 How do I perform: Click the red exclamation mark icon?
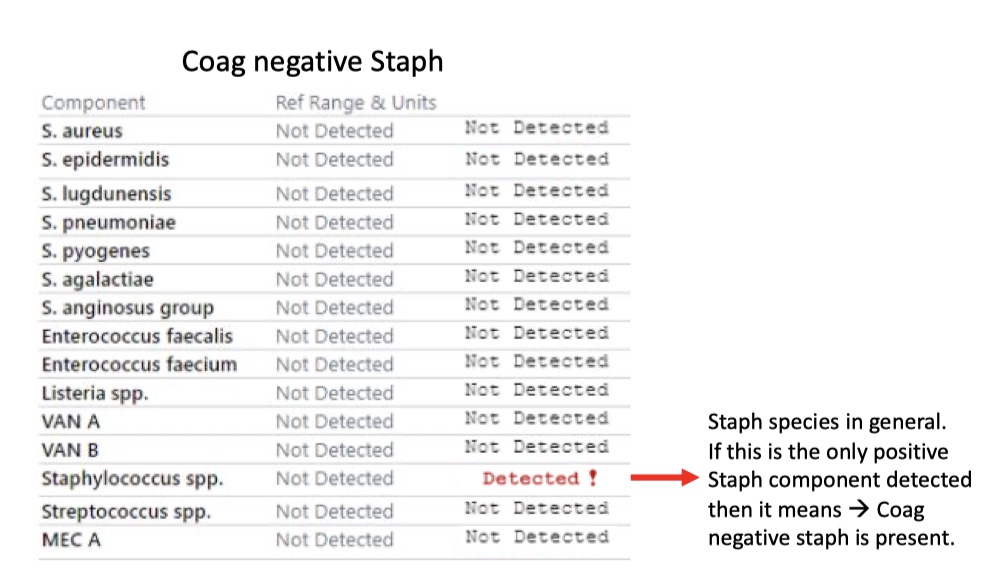tap(593, 478)
